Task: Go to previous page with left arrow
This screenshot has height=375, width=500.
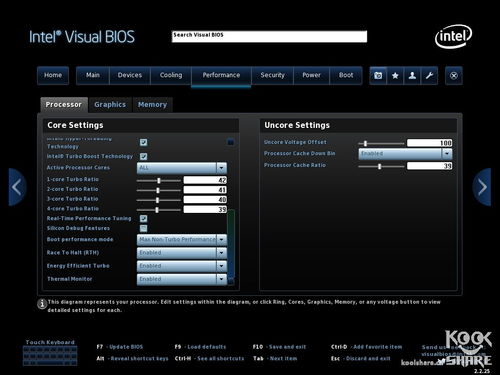Action: (17, 187)
